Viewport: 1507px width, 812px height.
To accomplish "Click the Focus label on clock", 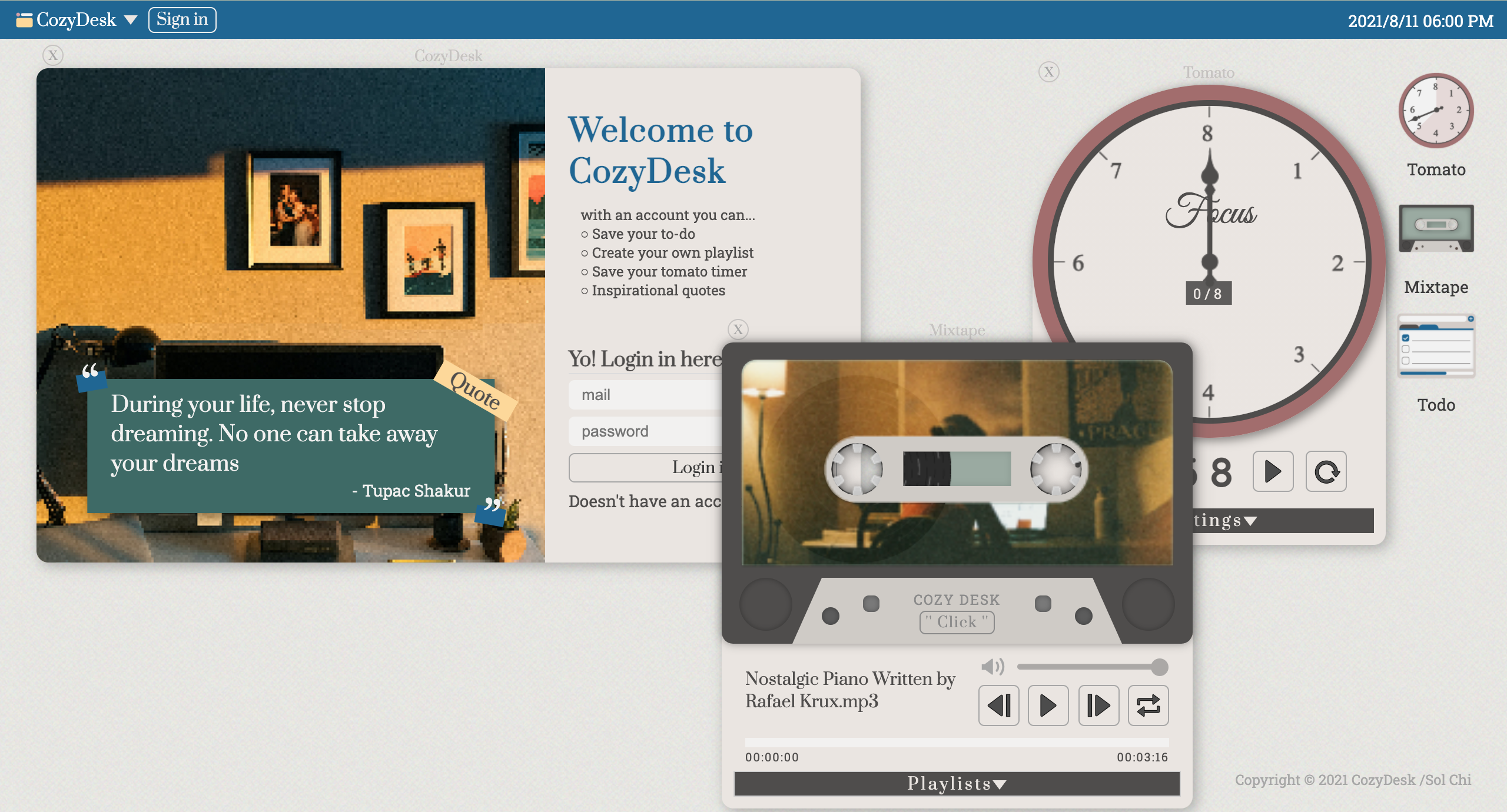I will point(1211,211).
